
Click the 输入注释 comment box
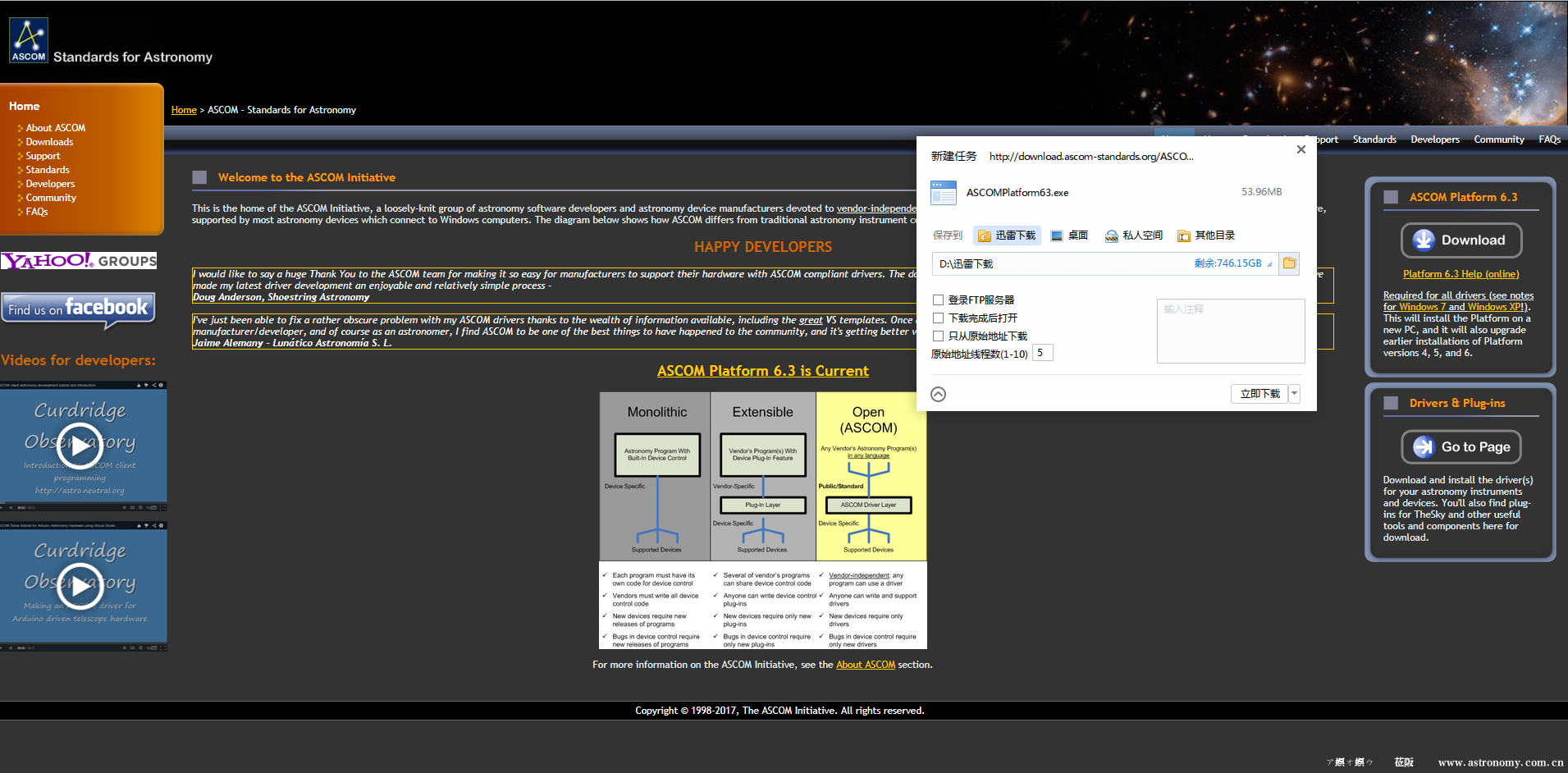(x=1231, y=331)
